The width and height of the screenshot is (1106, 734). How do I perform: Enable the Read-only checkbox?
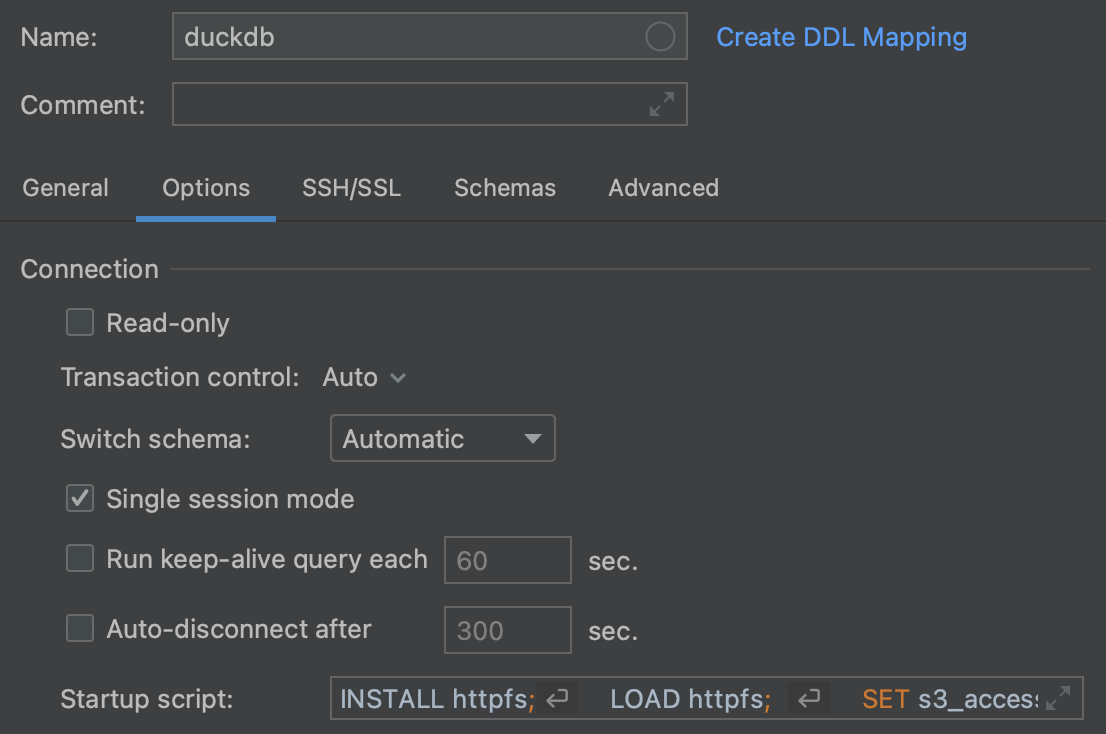(x=79, y=322)
